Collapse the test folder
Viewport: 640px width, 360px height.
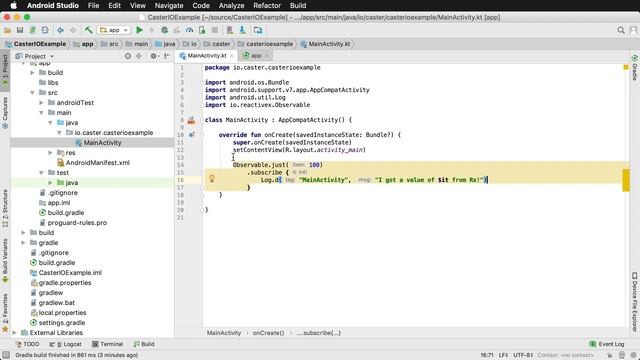pos(41,173)
